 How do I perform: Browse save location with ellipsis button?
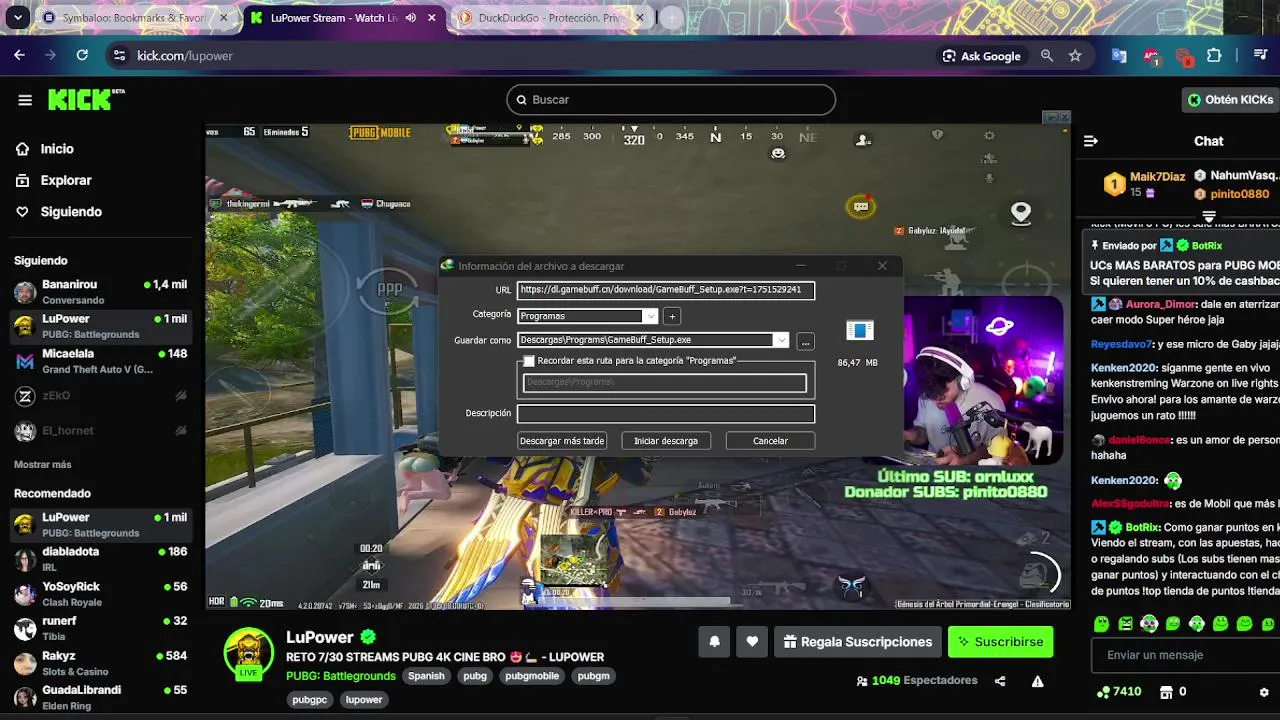point(805,341)
